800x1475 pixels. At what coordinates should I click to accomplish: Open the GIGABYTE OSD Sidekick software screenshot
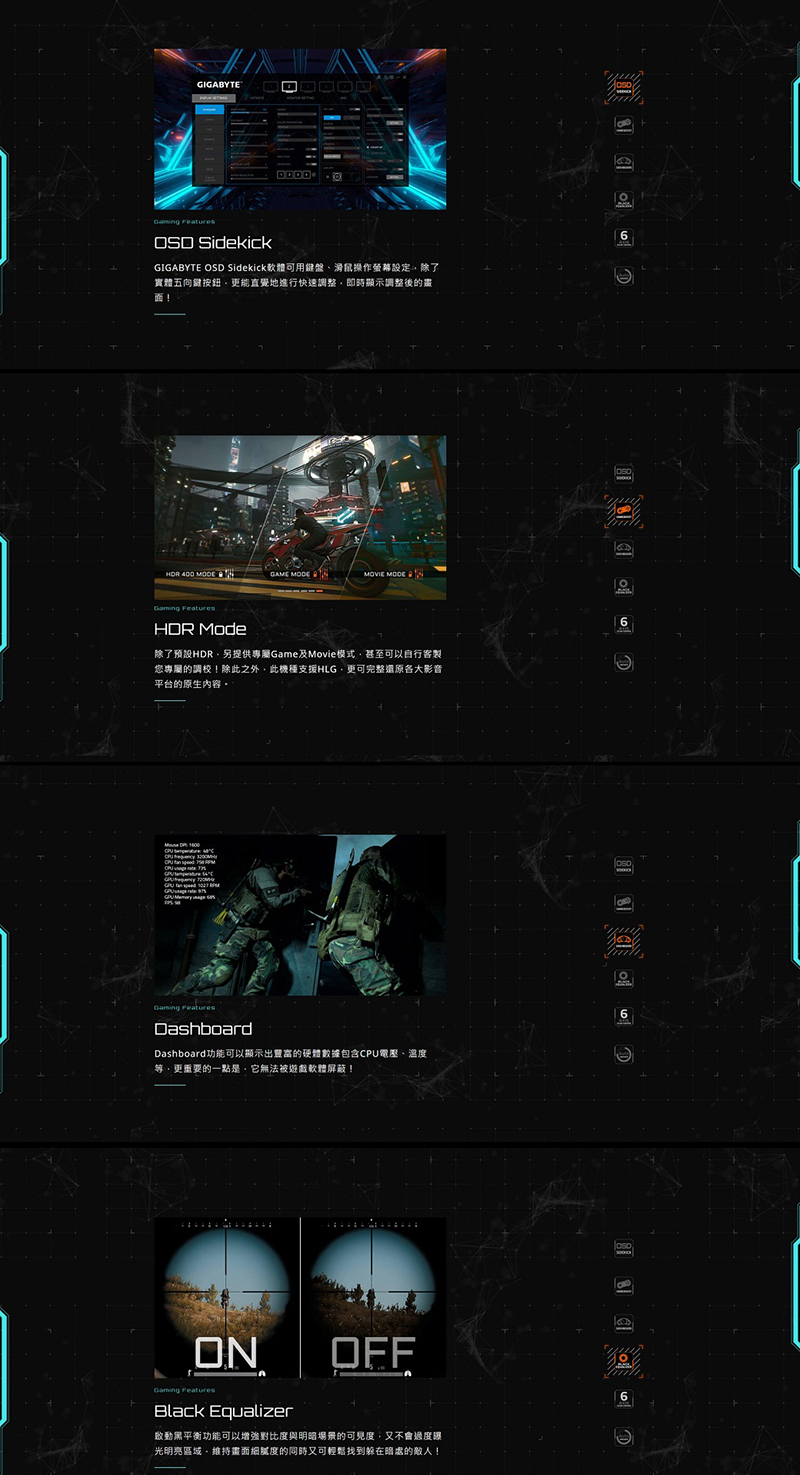coord(300,129)
